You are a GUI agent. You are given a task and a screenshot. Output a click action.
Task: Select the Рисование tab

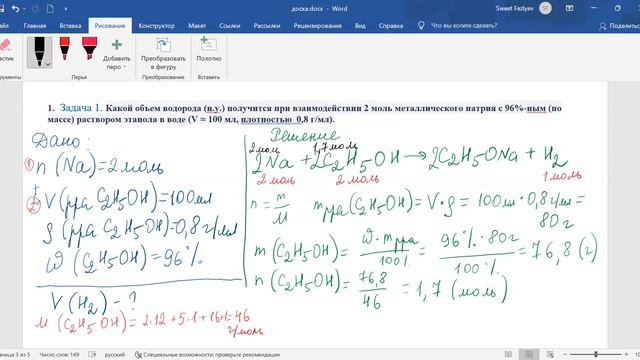pos(110,26)
